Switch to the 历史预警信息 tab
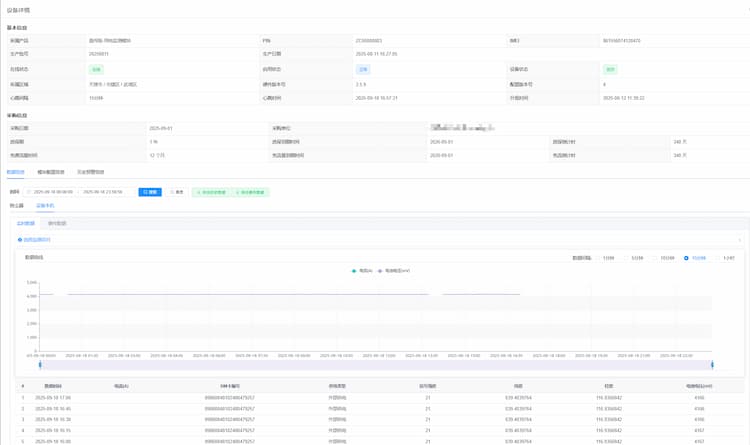This screenshot has height=445, width=750. pos(91,172)
